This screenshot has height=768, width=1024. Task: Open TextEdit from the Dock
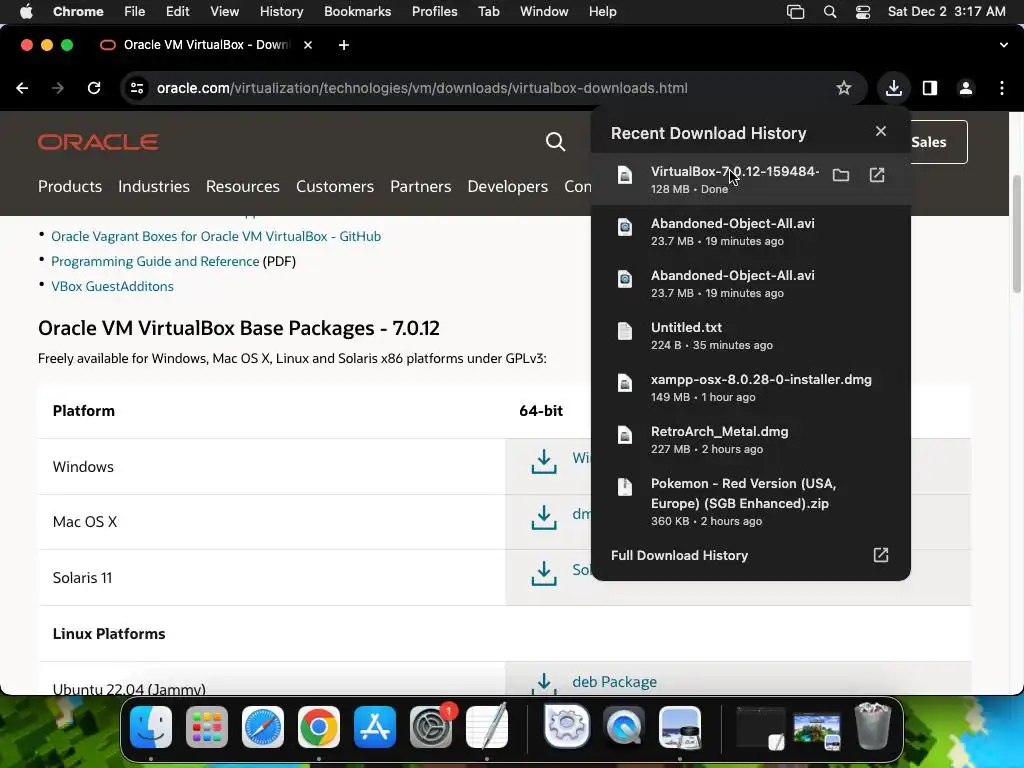pos(487,726)
